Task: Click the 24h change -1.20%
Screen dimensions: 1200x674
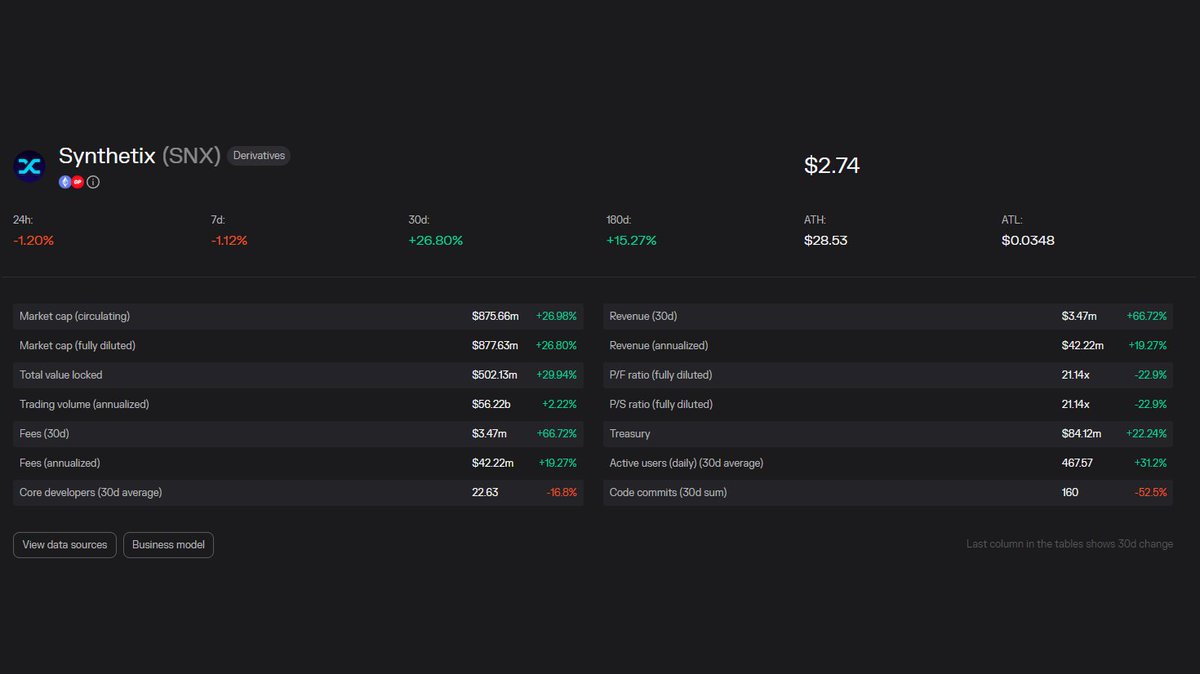Action: (x=34, y=241)
